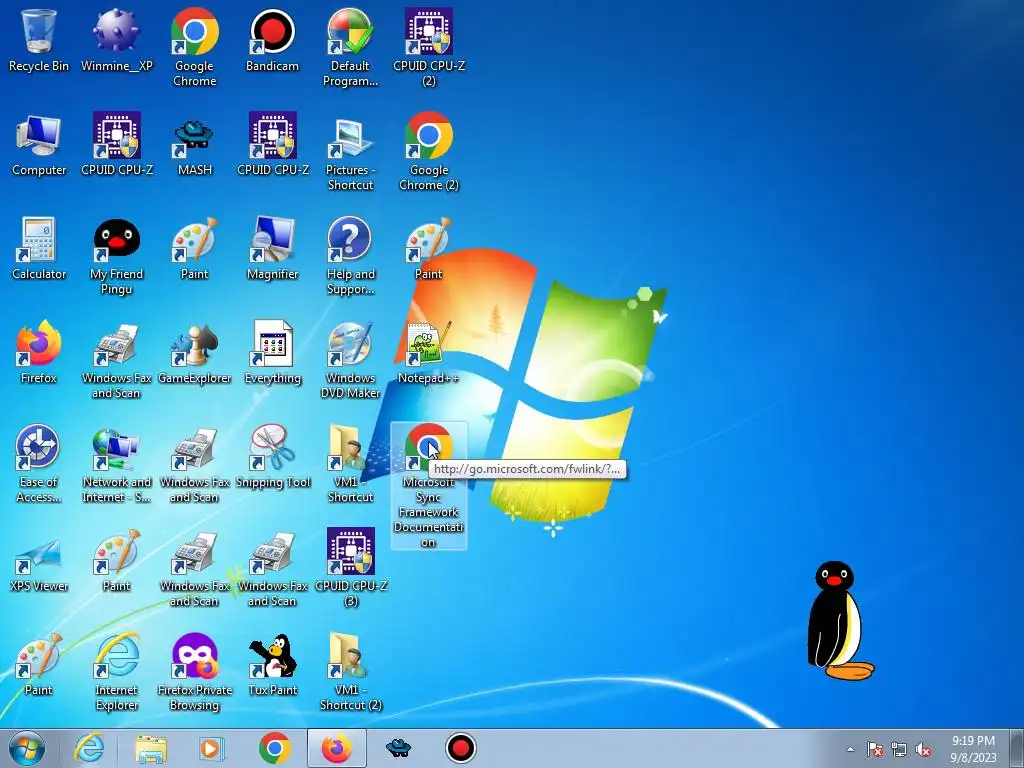Launch Internet Explorer from the taskbar

point(89,748)
